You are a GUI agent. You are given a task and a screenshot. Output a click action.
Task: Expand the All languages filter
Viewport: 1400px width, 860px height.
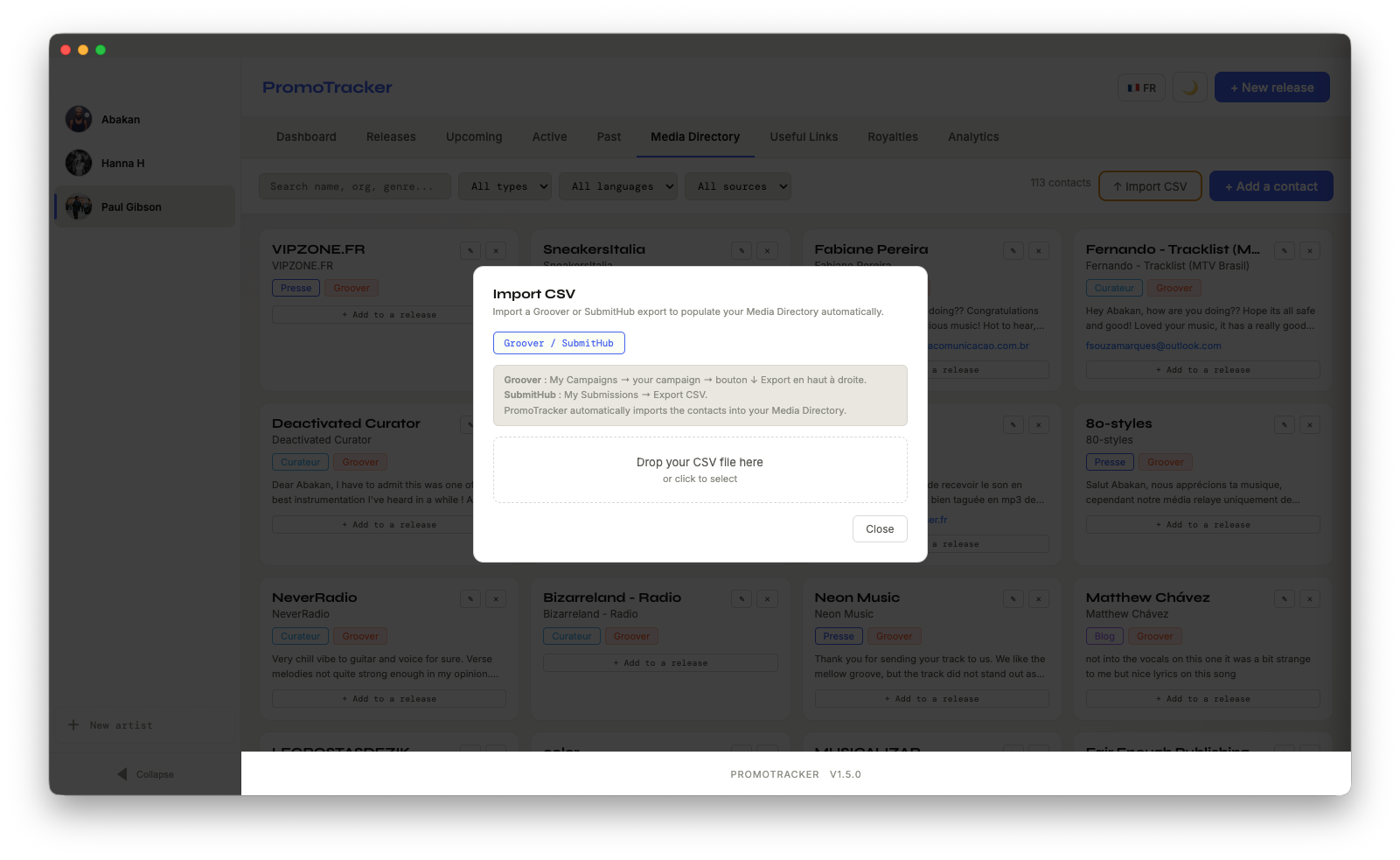click(x=617, y=186)
